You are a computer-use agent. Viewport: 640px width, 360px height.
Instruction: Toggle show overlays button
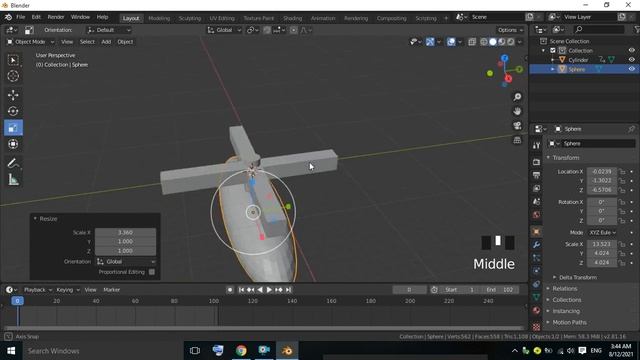[451, 42]
